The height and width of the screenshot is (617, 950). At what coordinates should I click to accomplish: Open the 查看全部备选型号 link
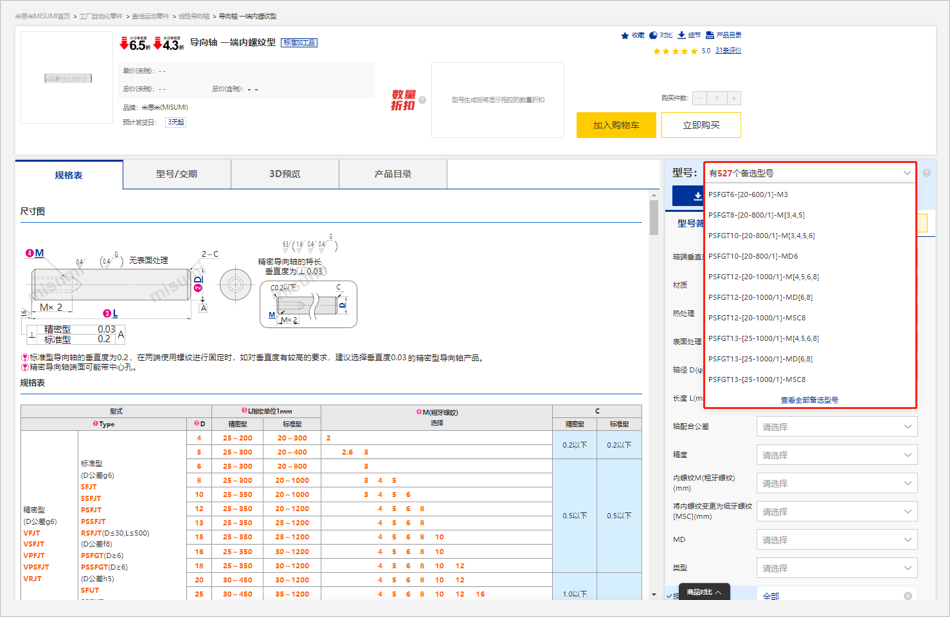[809, 400]
